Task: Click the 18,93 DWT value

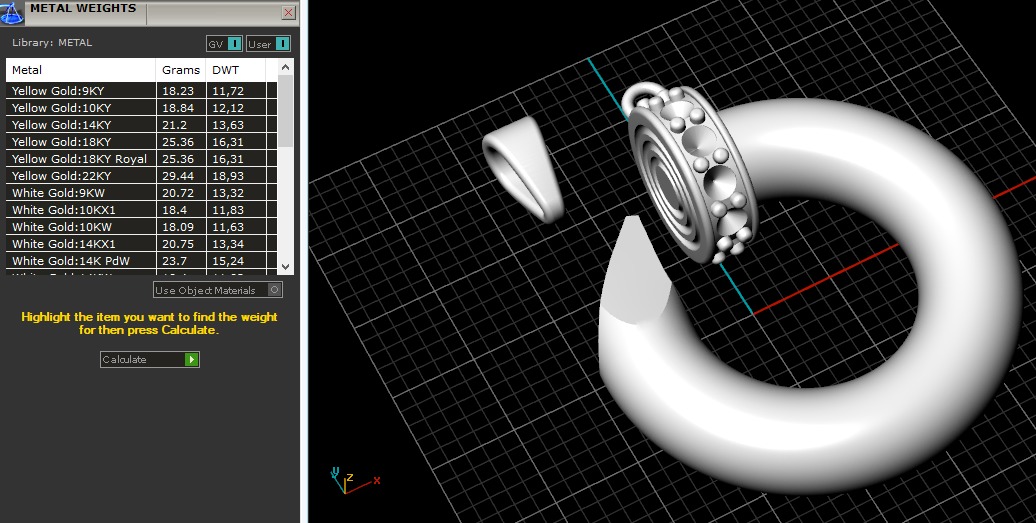Action: point(228,176)
